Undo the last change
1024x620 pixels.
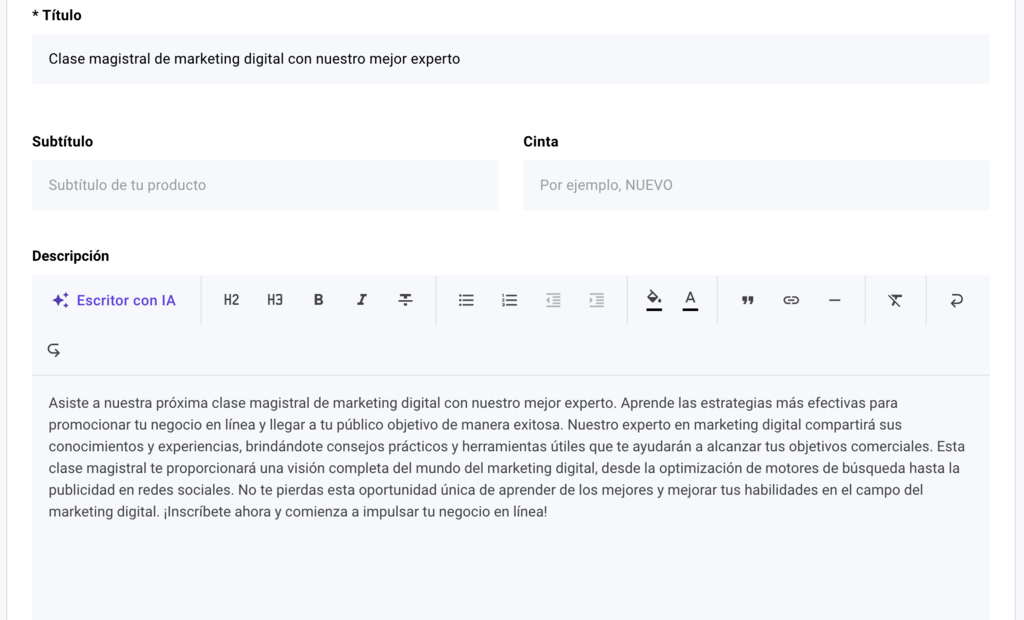click(53, 349)
